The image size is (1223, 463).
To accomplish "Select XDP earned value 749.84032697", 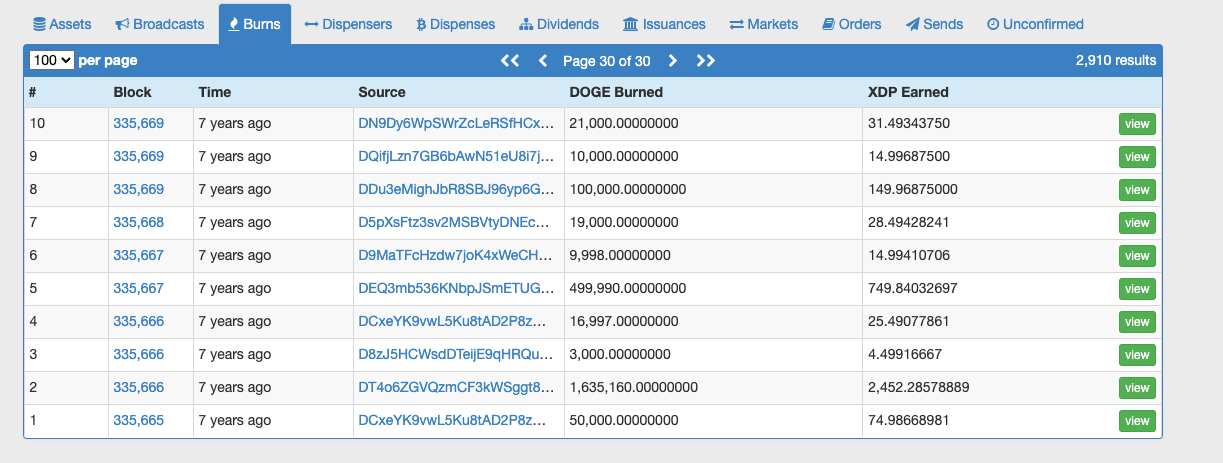I will pos(913,289).
